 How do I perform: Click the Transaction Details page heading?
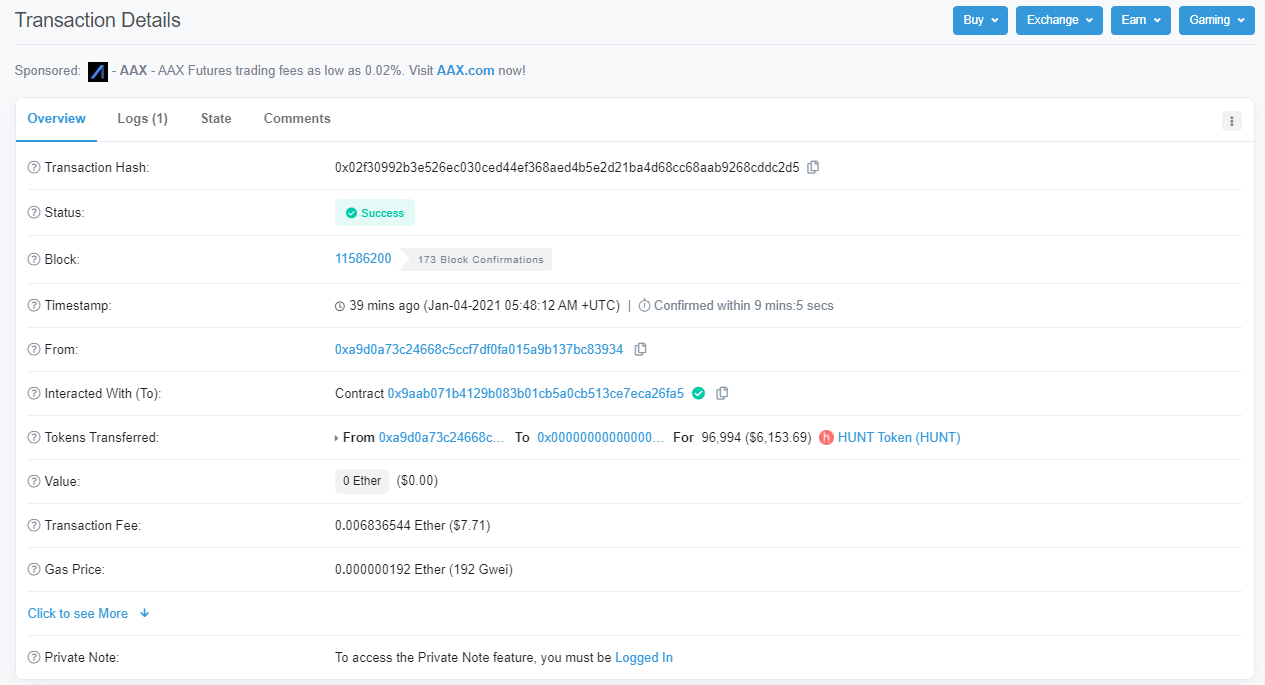[x=98, y=20]
